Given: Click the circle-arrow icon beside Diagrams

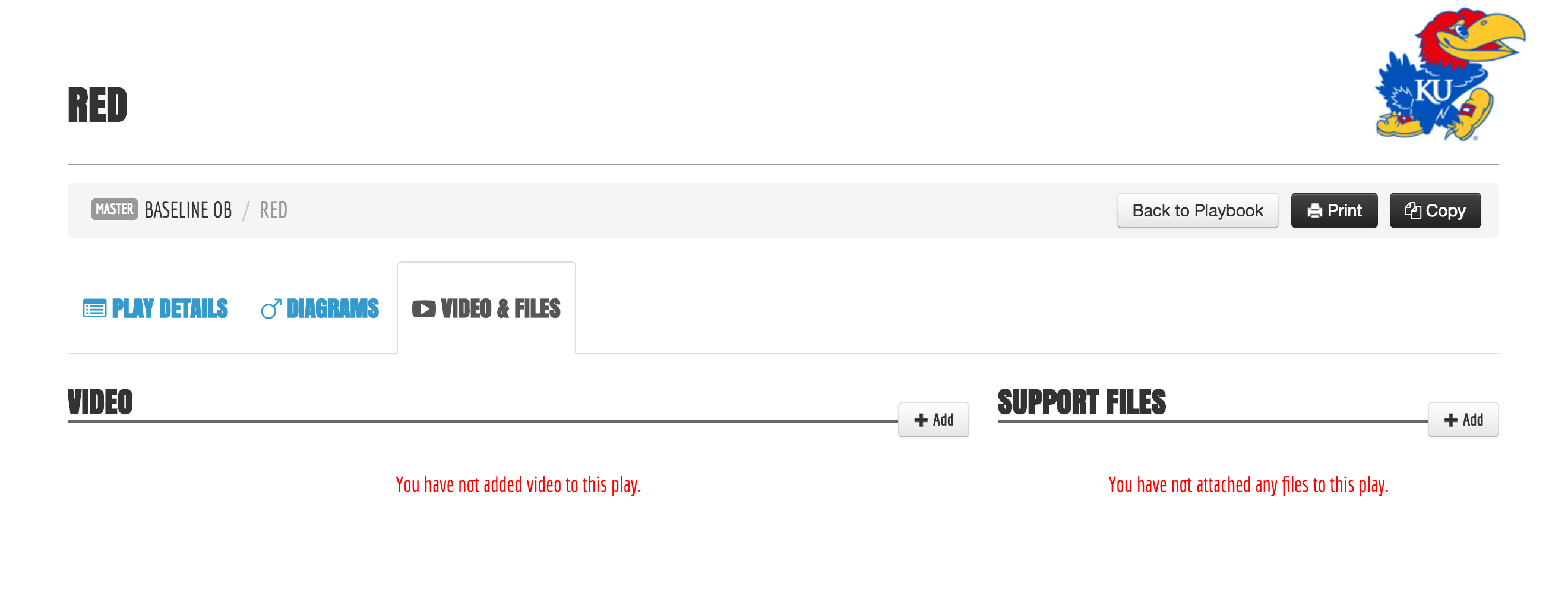Looking at the screenshot, I should coord(271,309).
